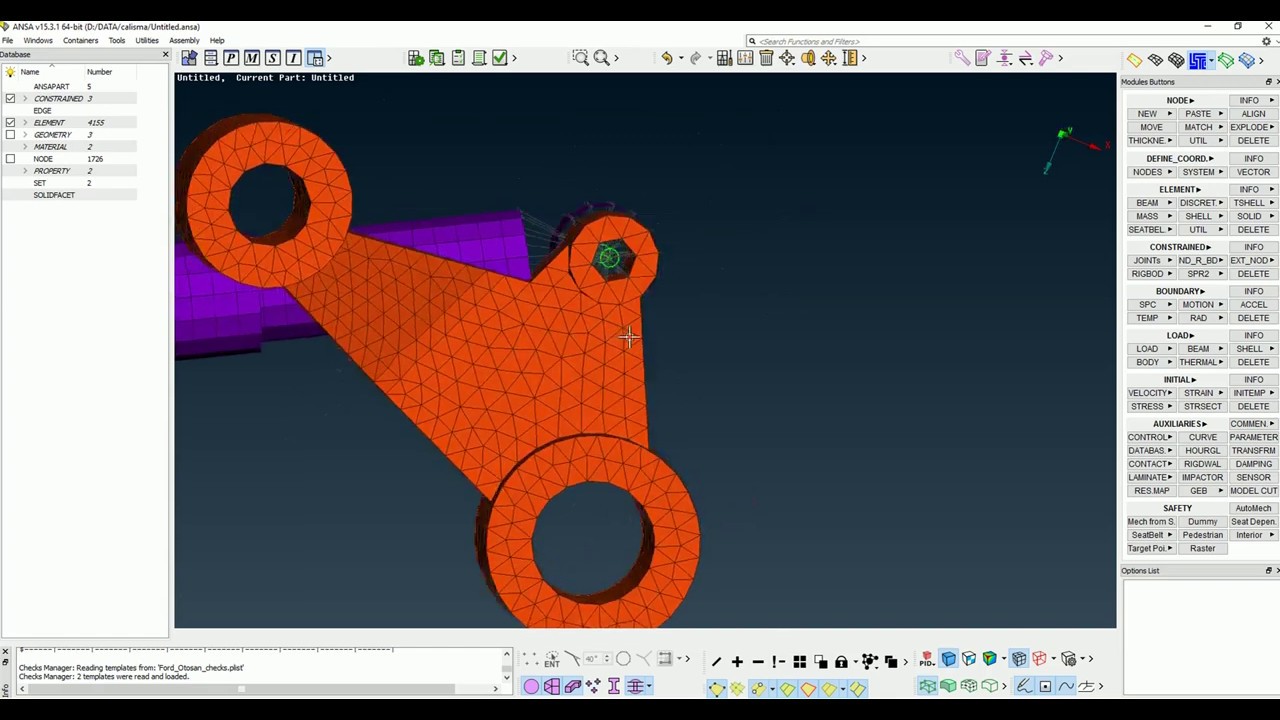Click the ALIGN button

click(1253, 114)
